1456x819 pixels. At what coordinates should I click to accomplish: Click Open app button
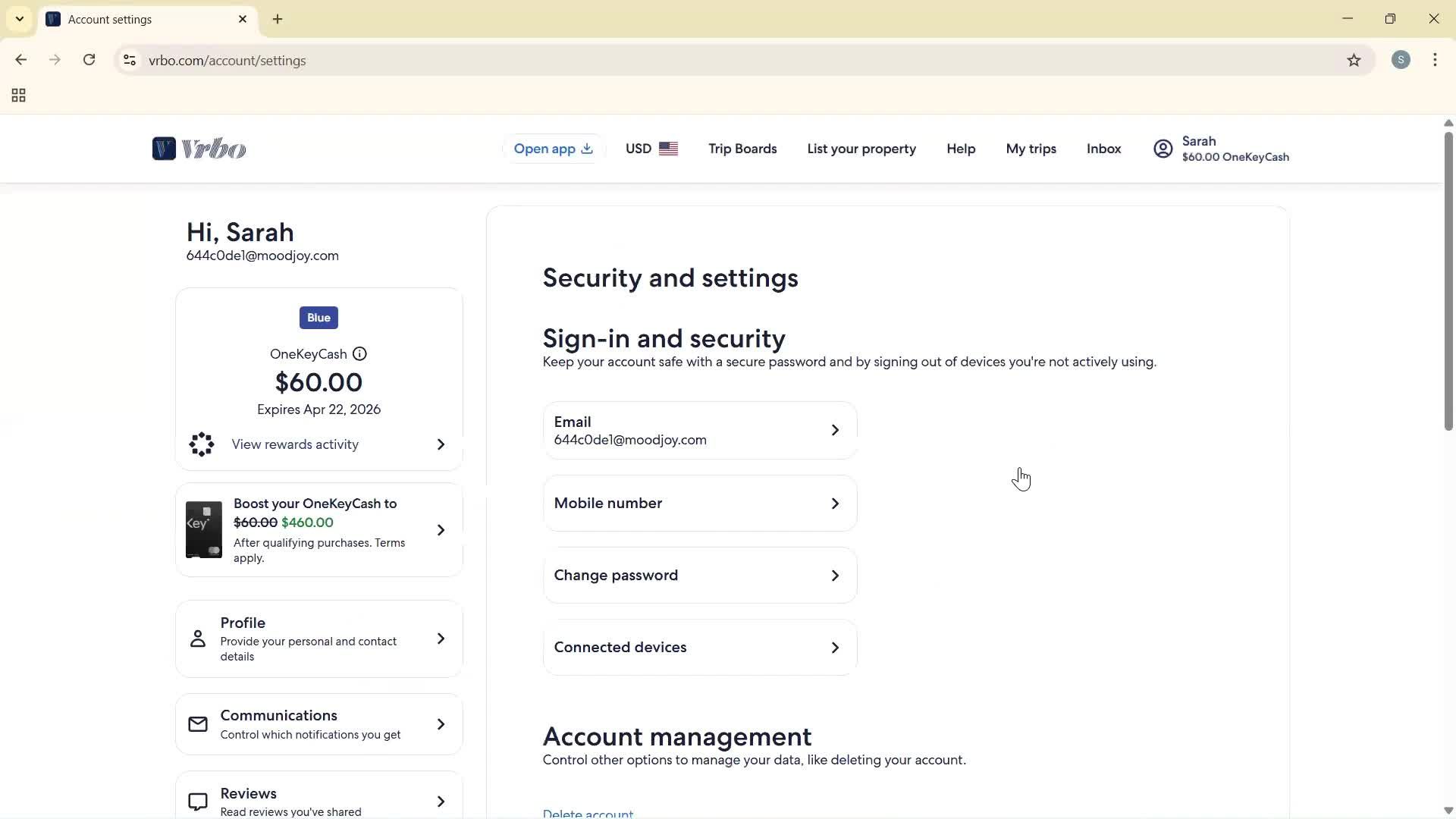click(553, 149)
